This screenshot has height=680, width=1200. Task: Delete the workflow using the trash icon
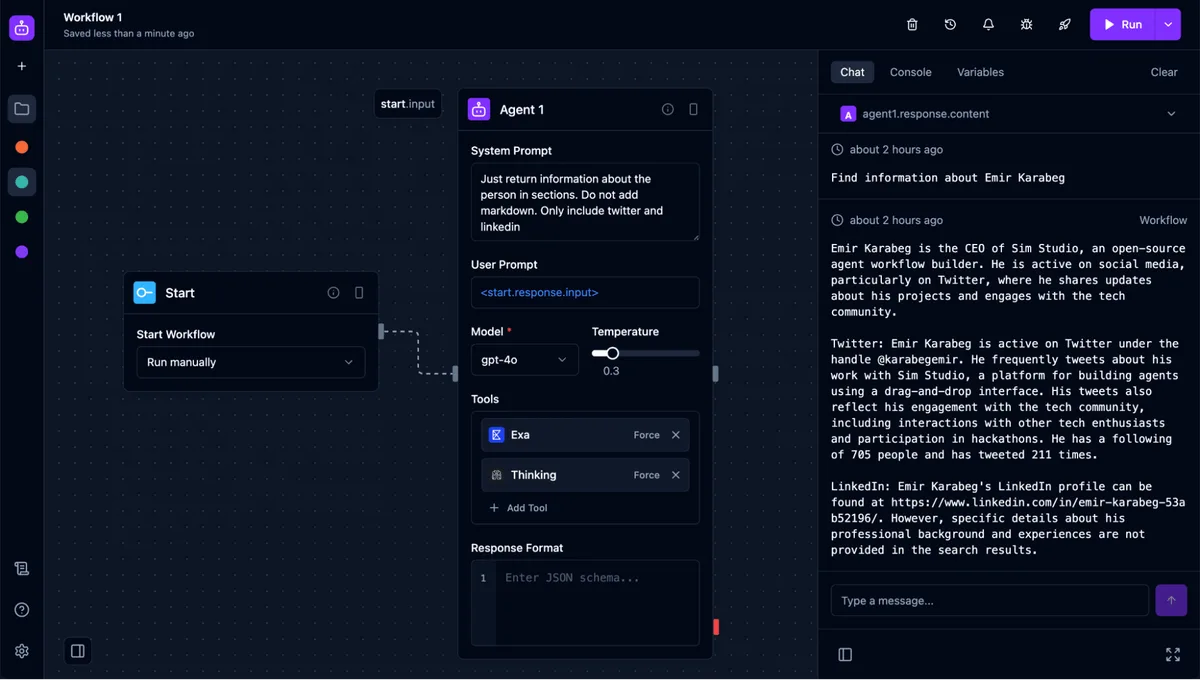(911, 24)
